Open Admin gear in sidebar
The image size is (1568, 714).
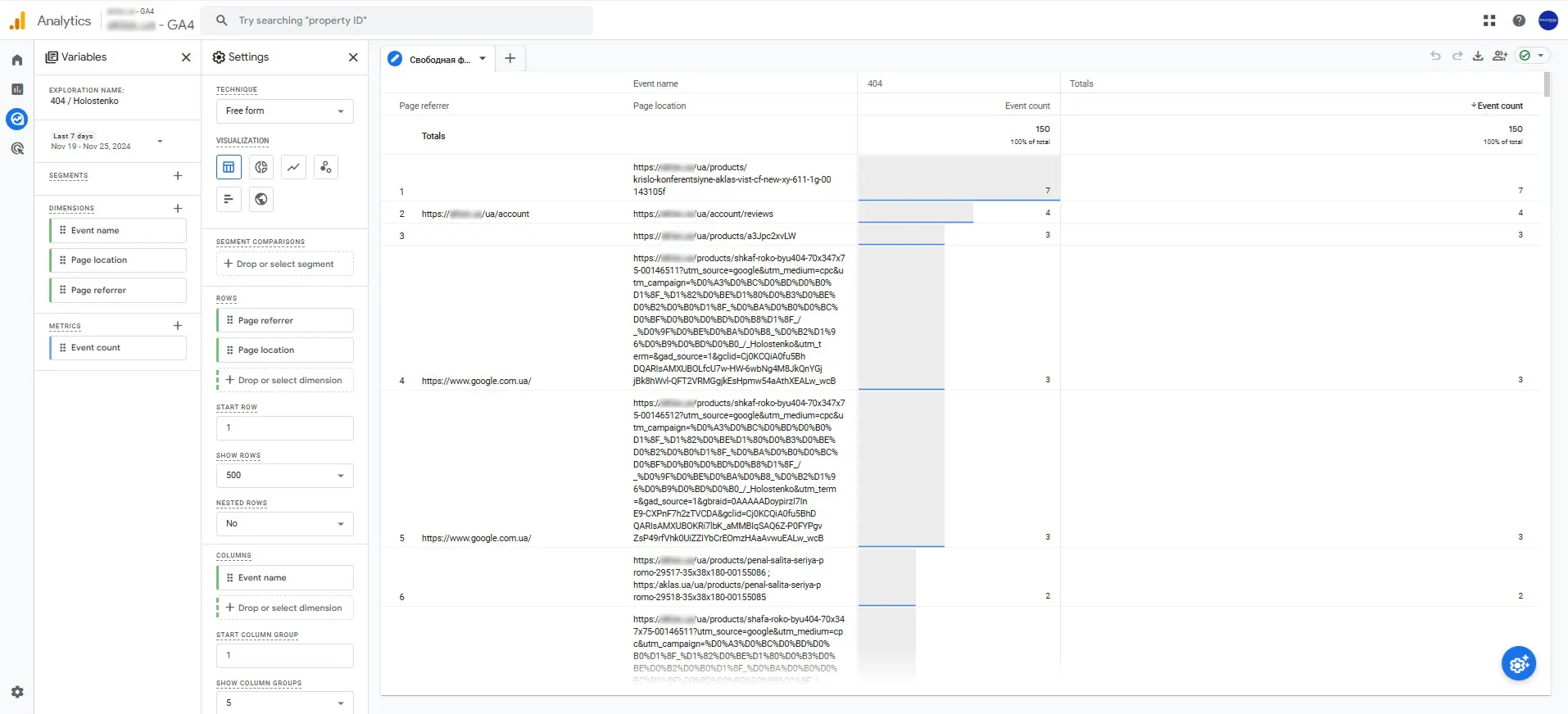tap(17, 692)
